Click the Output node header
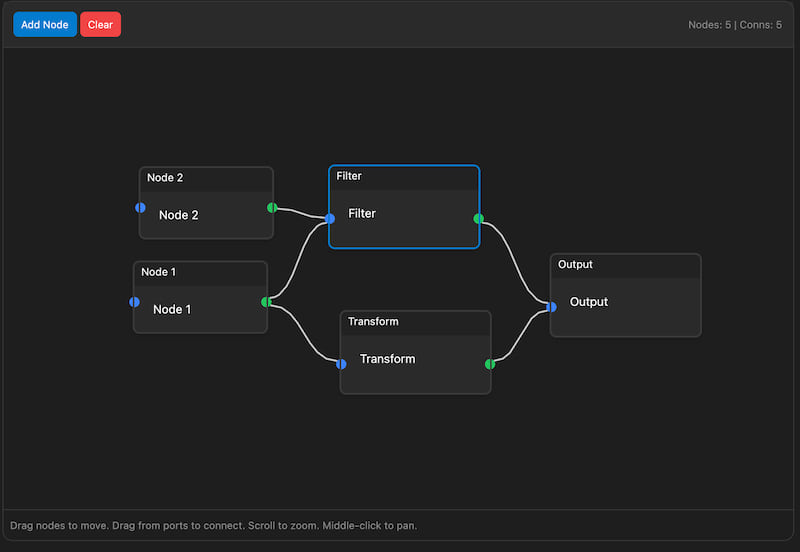Image resolution: width=800 pixels, height=552 pixels. tap(625, 265)
